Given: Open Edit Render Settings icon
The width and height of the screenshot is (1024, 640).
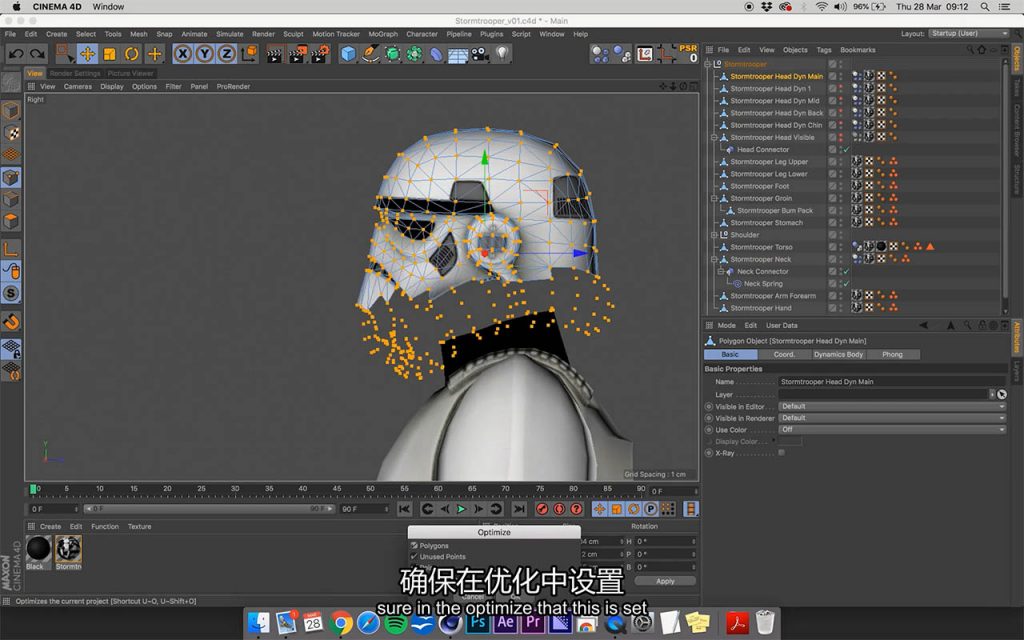Looking at the screenshot, I should coord(320,54).
